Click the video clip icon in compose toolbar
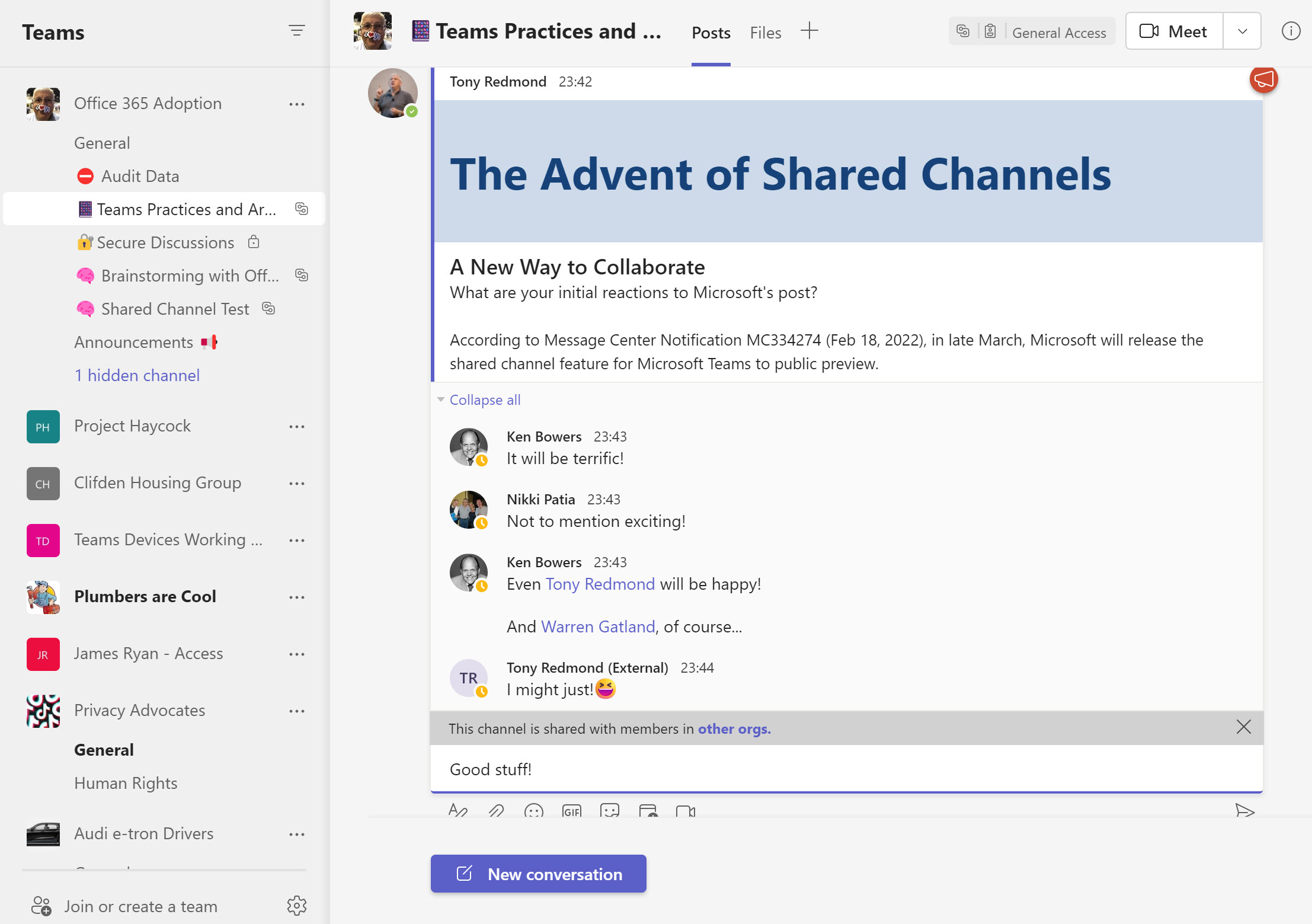Viewport: 1312px width, 924px height. point(686,810)
